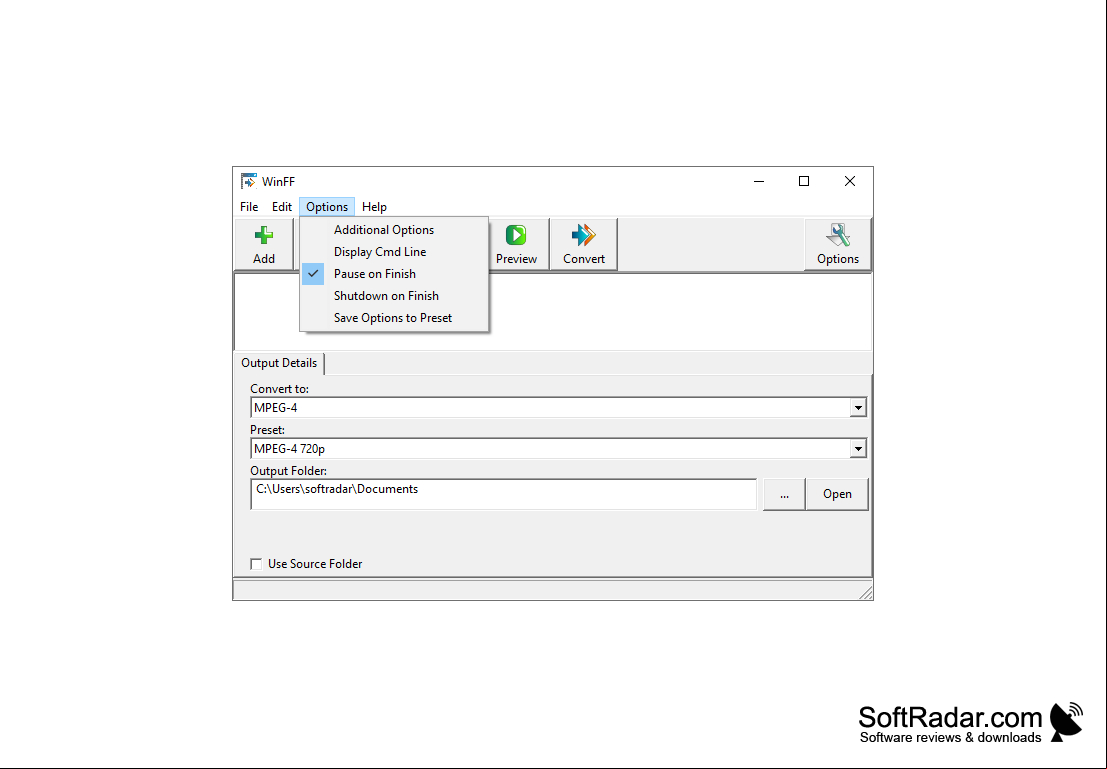Close the WinFF window
The height and width of the screenshot is (769, 1107).
850,181
